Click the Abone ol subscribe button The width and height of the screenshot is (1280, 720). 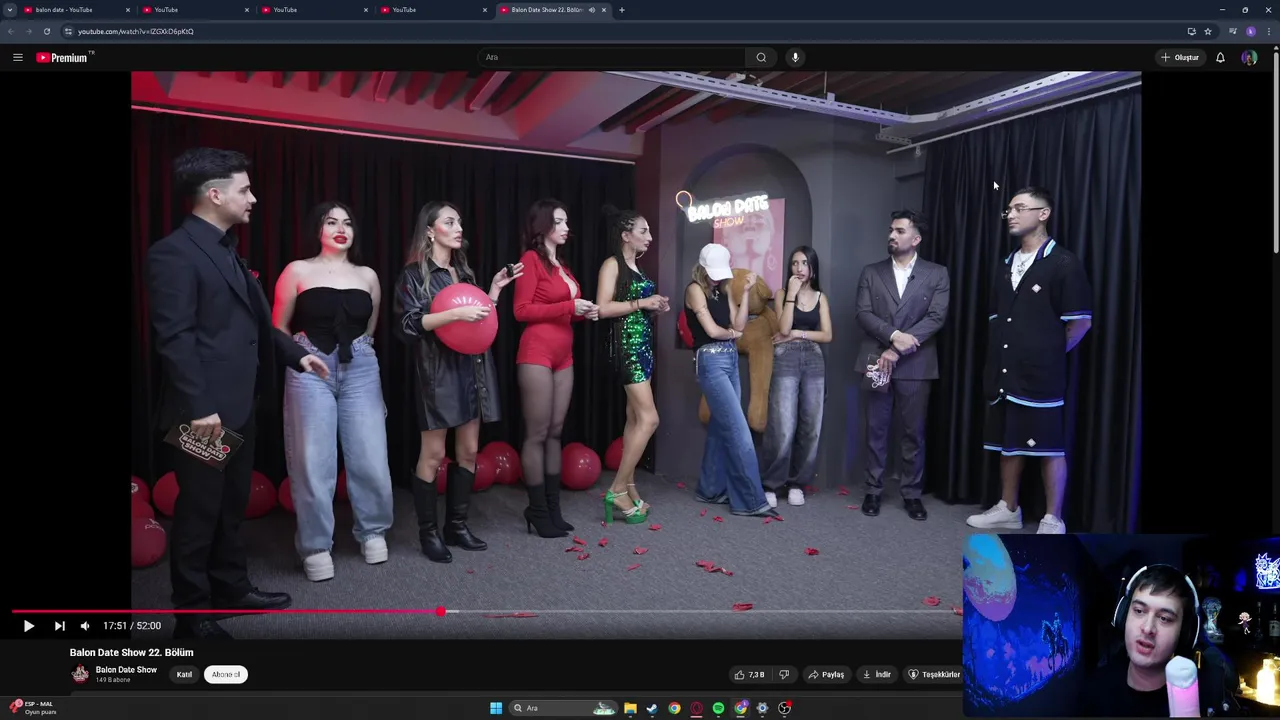pos(226,675)
